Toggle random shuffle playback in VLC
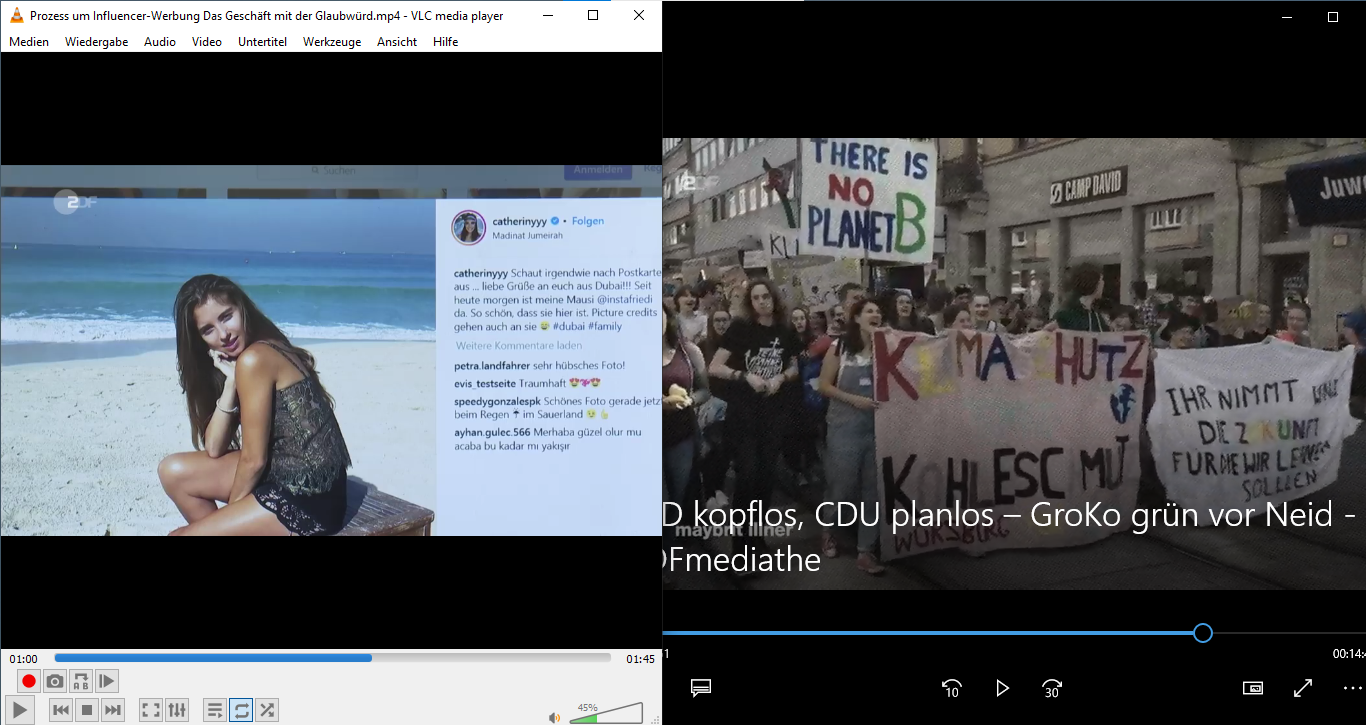 click(x=267, y=710)
